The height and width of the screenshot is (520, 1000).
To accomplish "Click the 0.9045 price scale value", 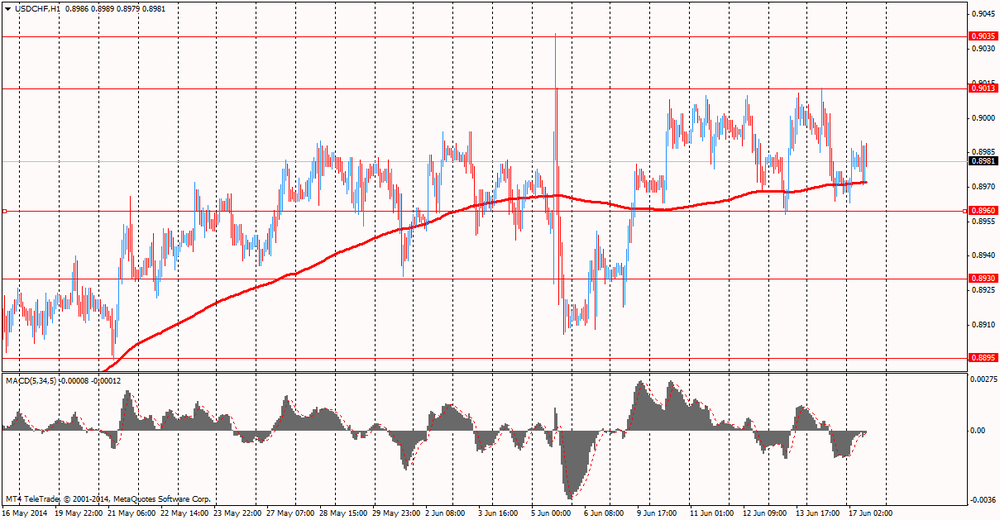I will pos(983,13).
